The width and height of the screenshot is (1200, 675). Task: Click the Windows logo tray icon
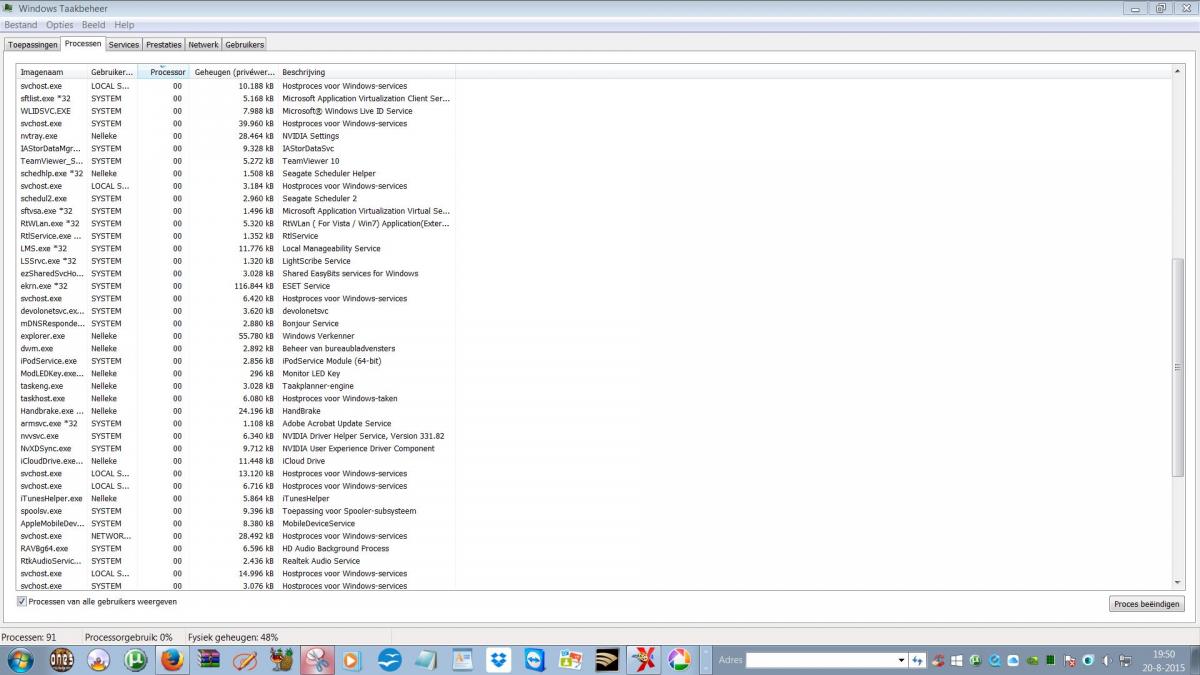coord(957,660)
